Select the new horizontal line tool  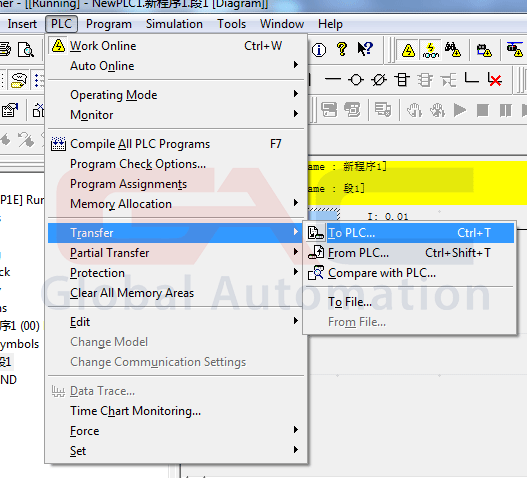coord(333,80)
